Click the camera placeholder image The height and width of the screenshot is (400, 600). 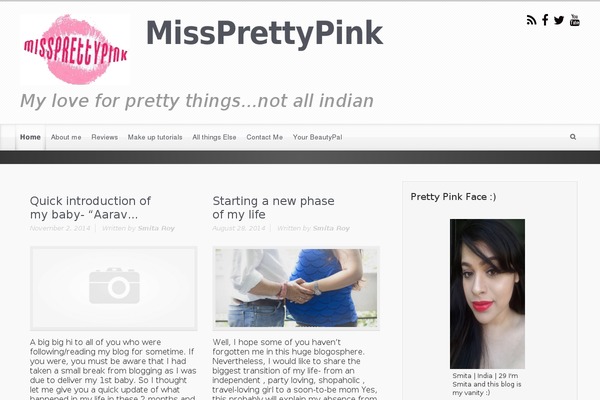click(x=114, y=288)
